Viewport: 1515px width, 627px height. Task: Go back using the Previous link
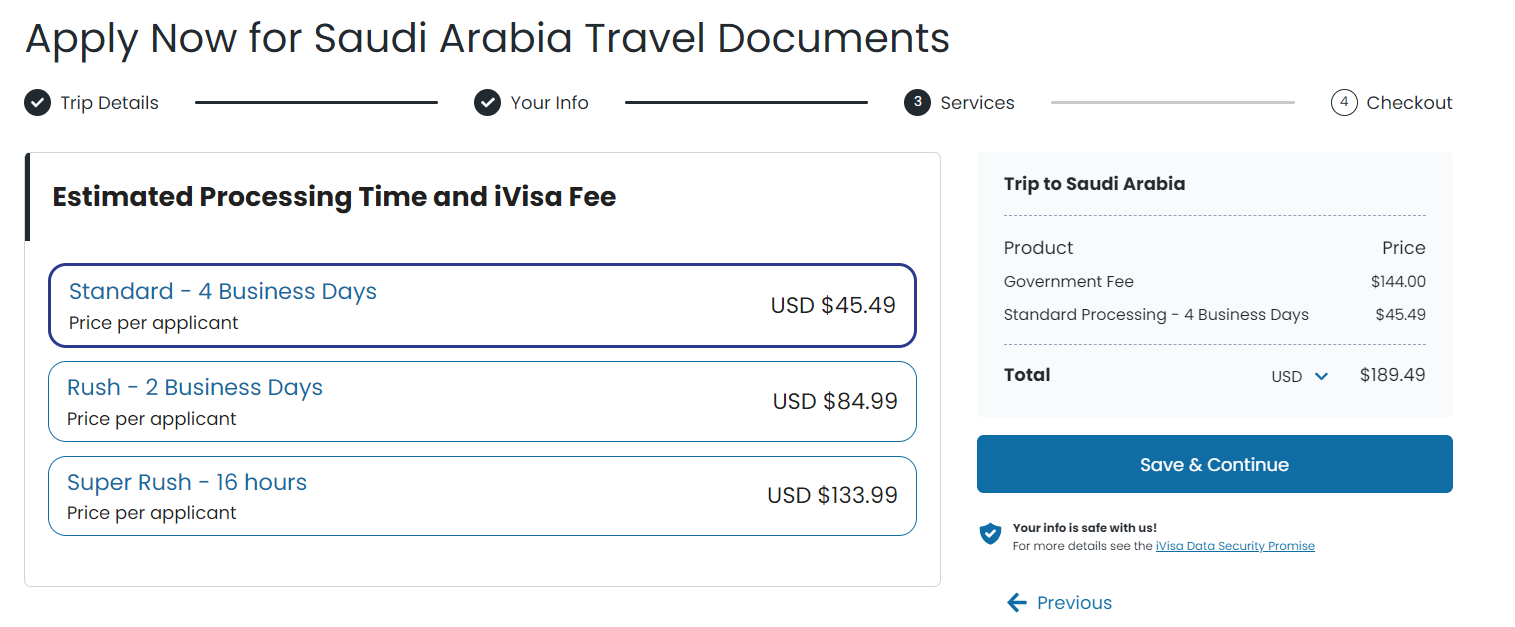pyautogui.click(x=1072, y=602)
